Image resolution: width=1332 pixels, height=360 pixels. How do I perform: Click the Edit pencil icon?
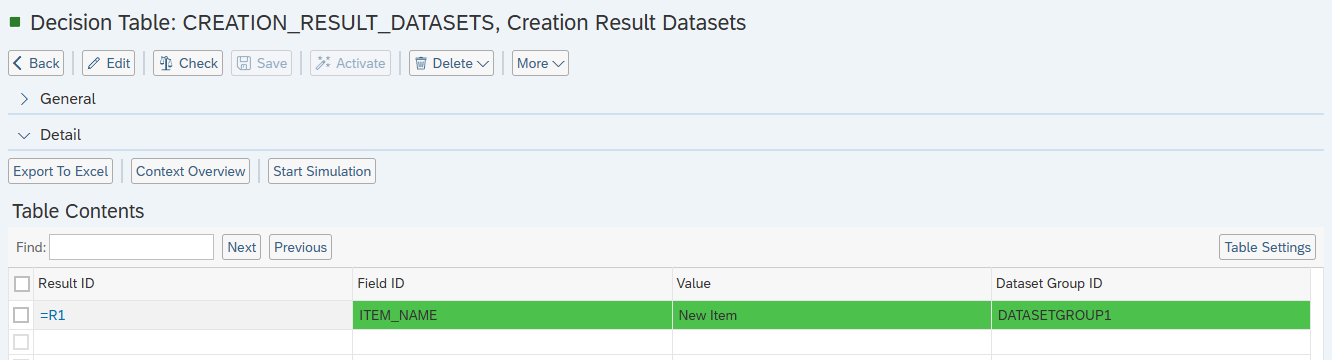coord(94,63)
